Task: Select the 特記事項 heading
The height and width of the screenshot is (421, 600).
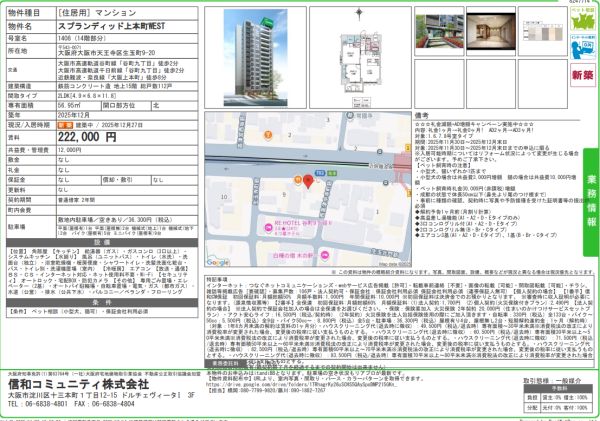Action: 217,280
